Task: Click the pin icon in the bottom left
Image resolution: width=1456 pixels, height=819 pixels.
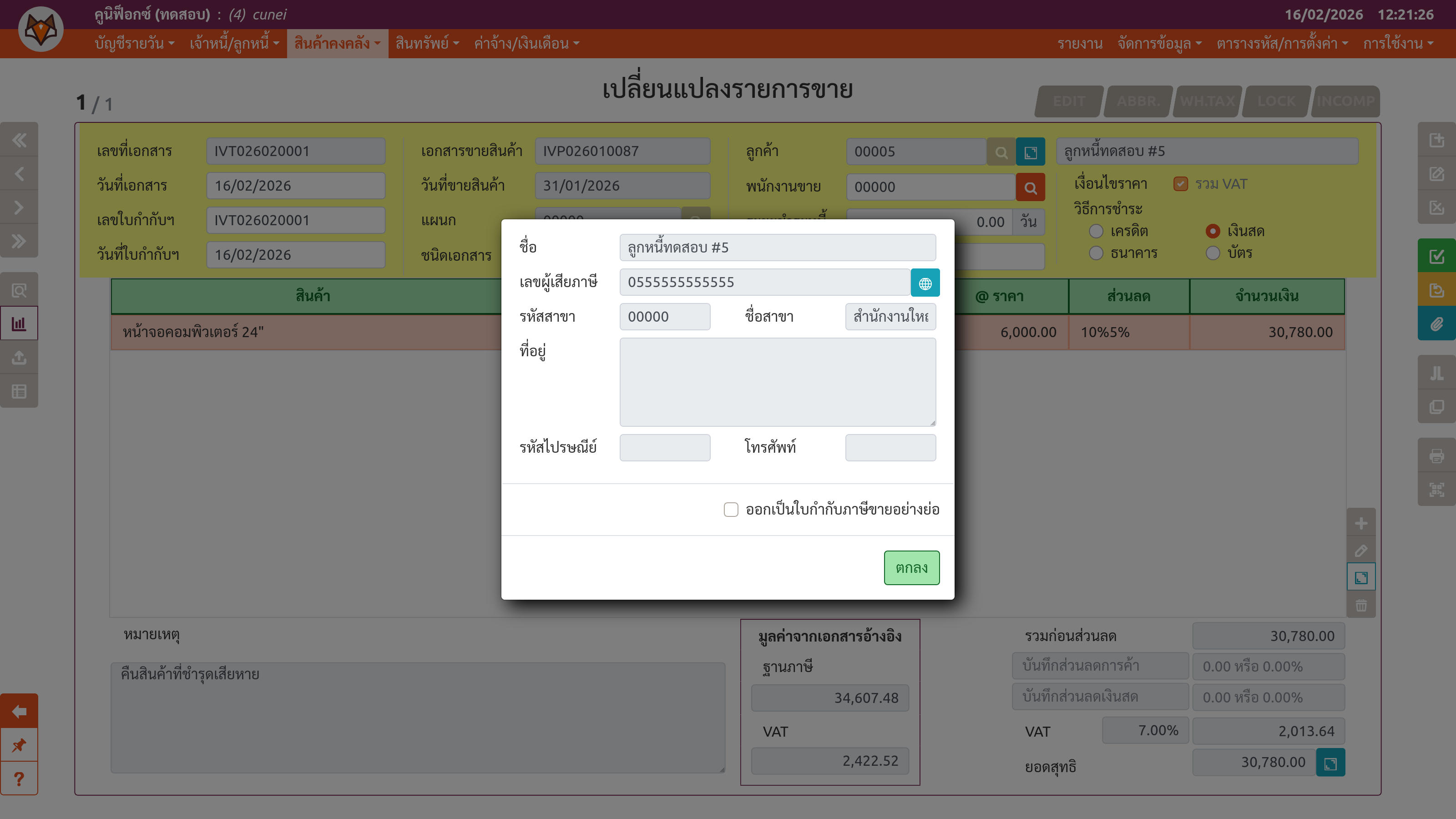Action: 19,745
